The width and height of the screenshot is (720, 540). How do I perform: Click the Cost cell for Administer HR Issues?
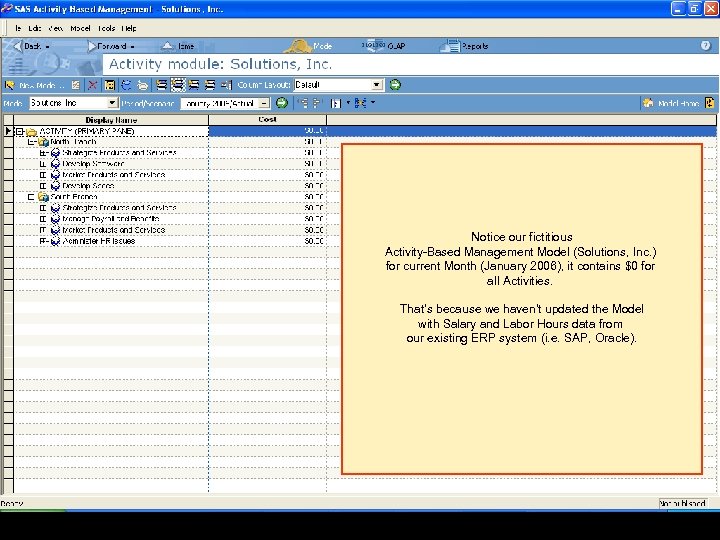[x=268, y=241]
